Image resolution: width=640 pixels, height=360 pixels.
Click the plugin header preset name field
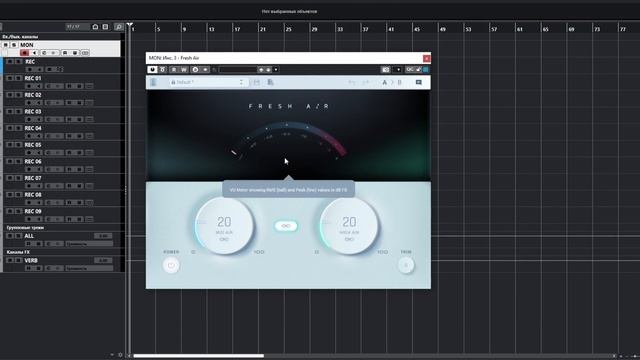(238, 70)
